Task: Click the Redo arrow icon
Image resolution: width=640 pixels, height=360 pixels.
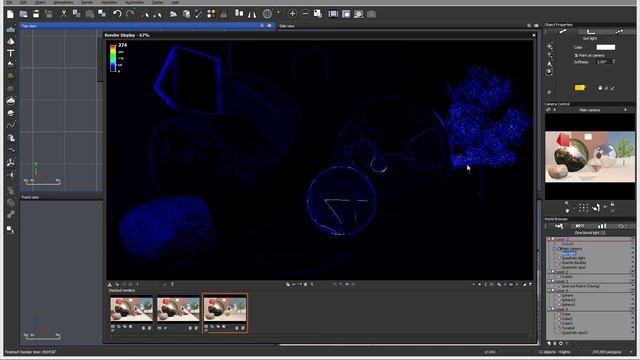Action: 130,14
